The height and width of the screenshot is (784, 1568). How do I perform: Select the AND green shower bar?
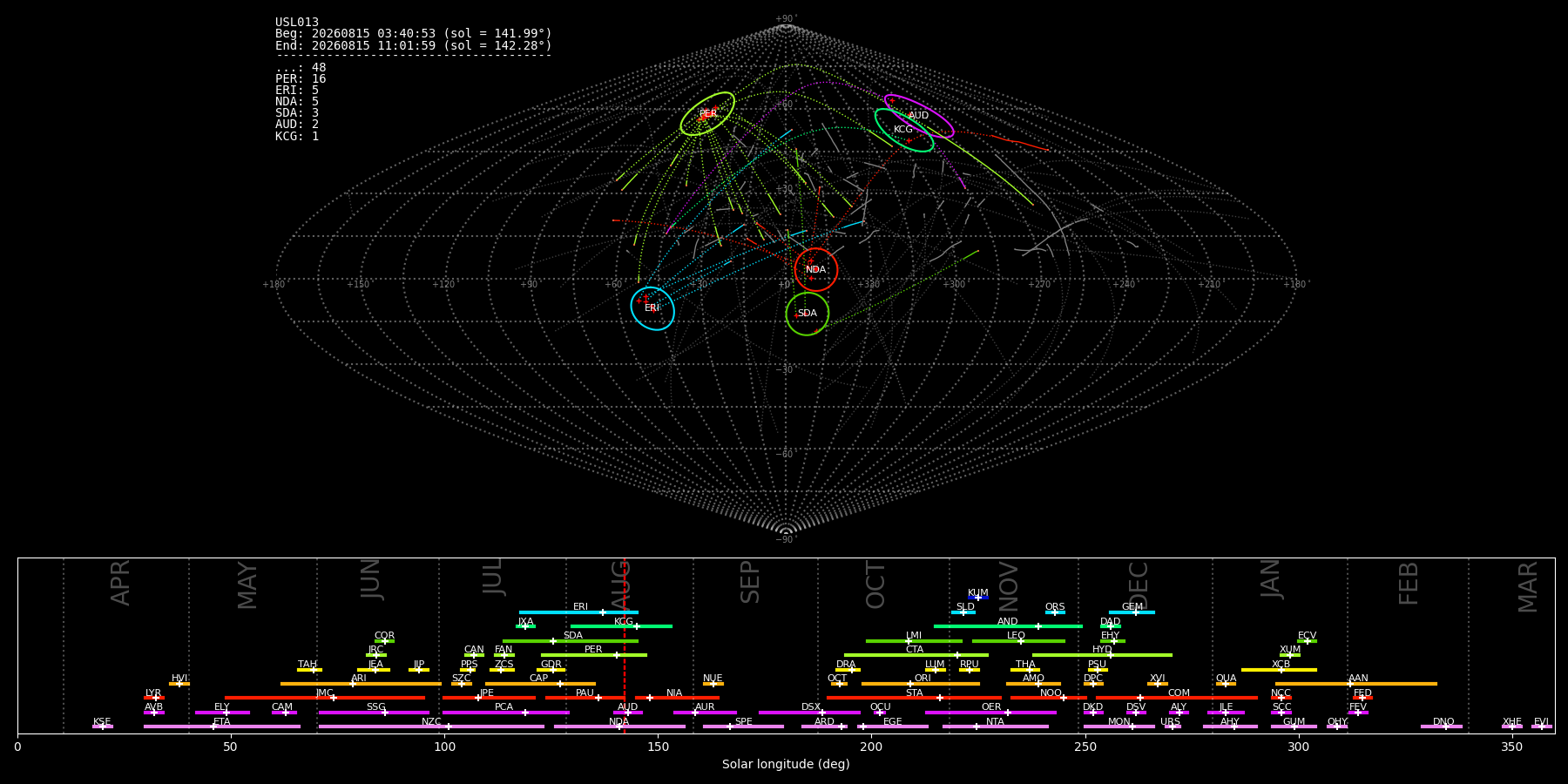click(1008, 626)
